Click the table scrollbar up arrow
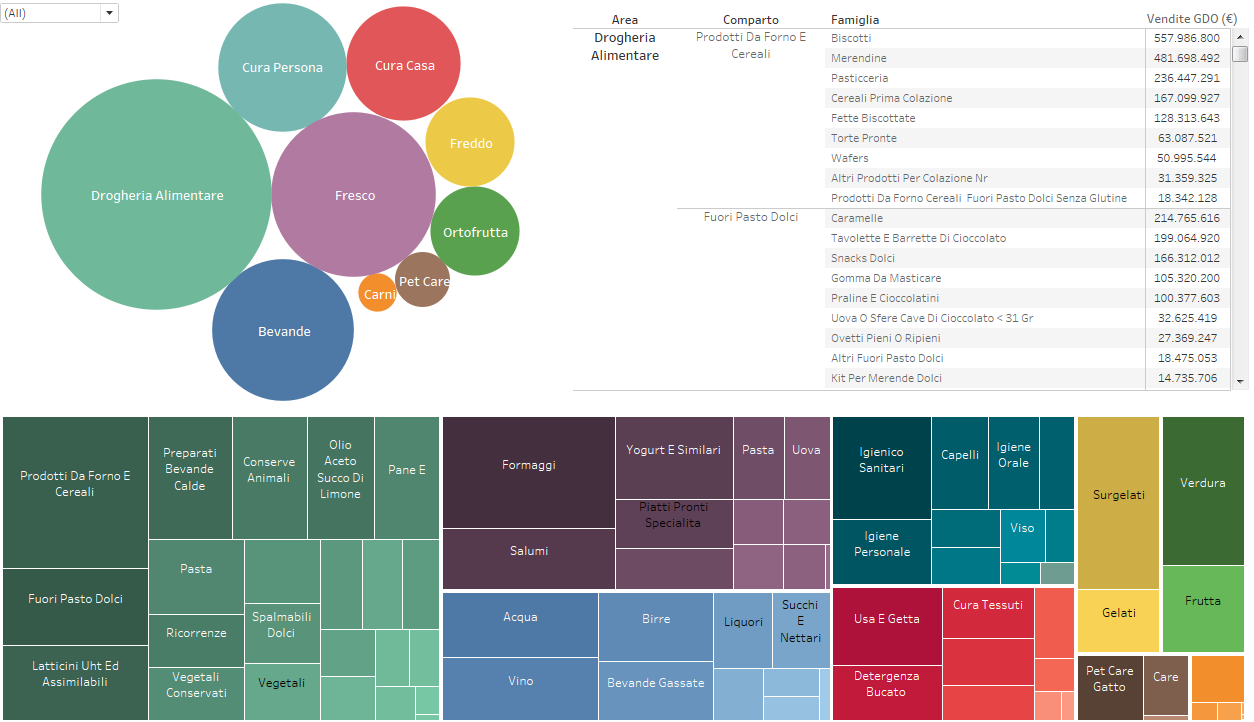Image resolution: width=1254 pixels, height=722 pixels. (1240, 37)
